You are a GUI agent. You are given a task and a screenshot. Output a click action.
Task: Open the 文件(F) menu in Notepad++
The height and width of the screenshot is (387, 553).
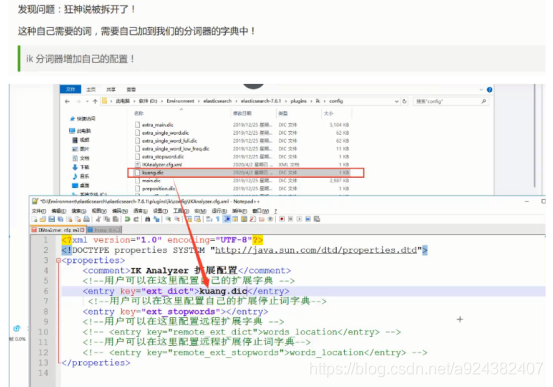38,211
